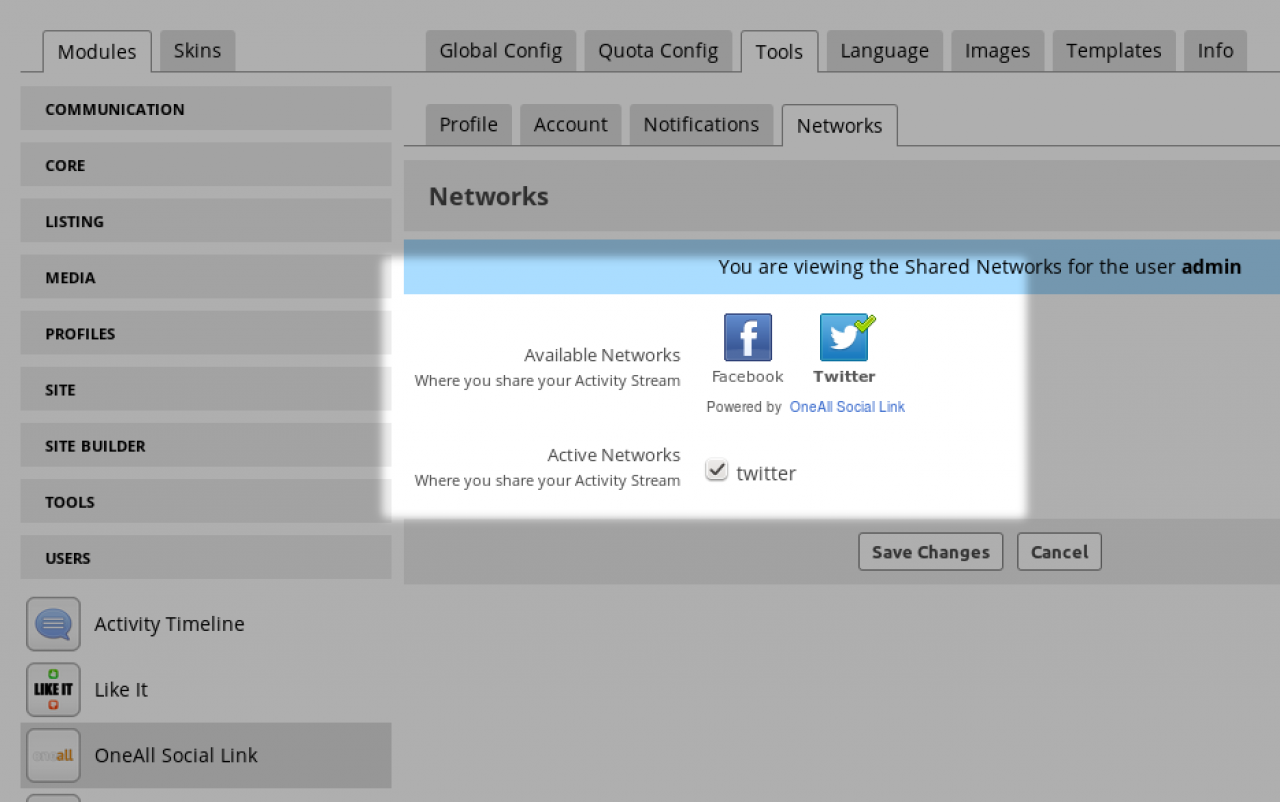
Task: Expand the Users module category
Action: point(205,558)
